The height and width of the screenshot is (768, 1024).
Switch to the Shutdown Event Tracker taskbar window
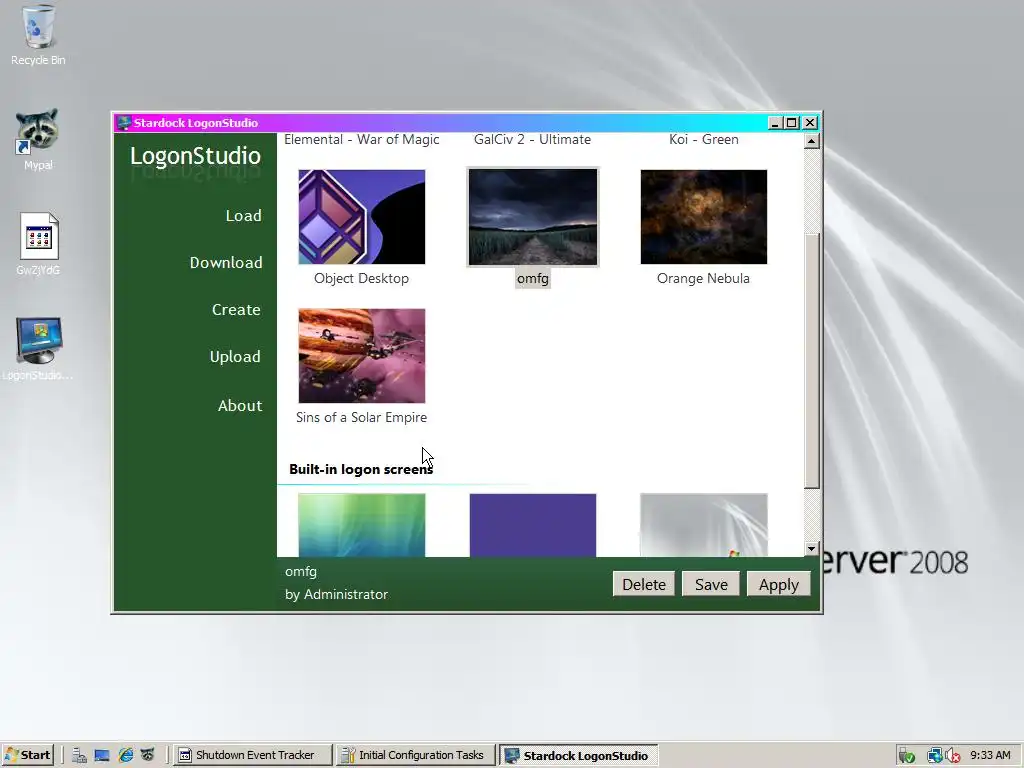click(253, 756)
